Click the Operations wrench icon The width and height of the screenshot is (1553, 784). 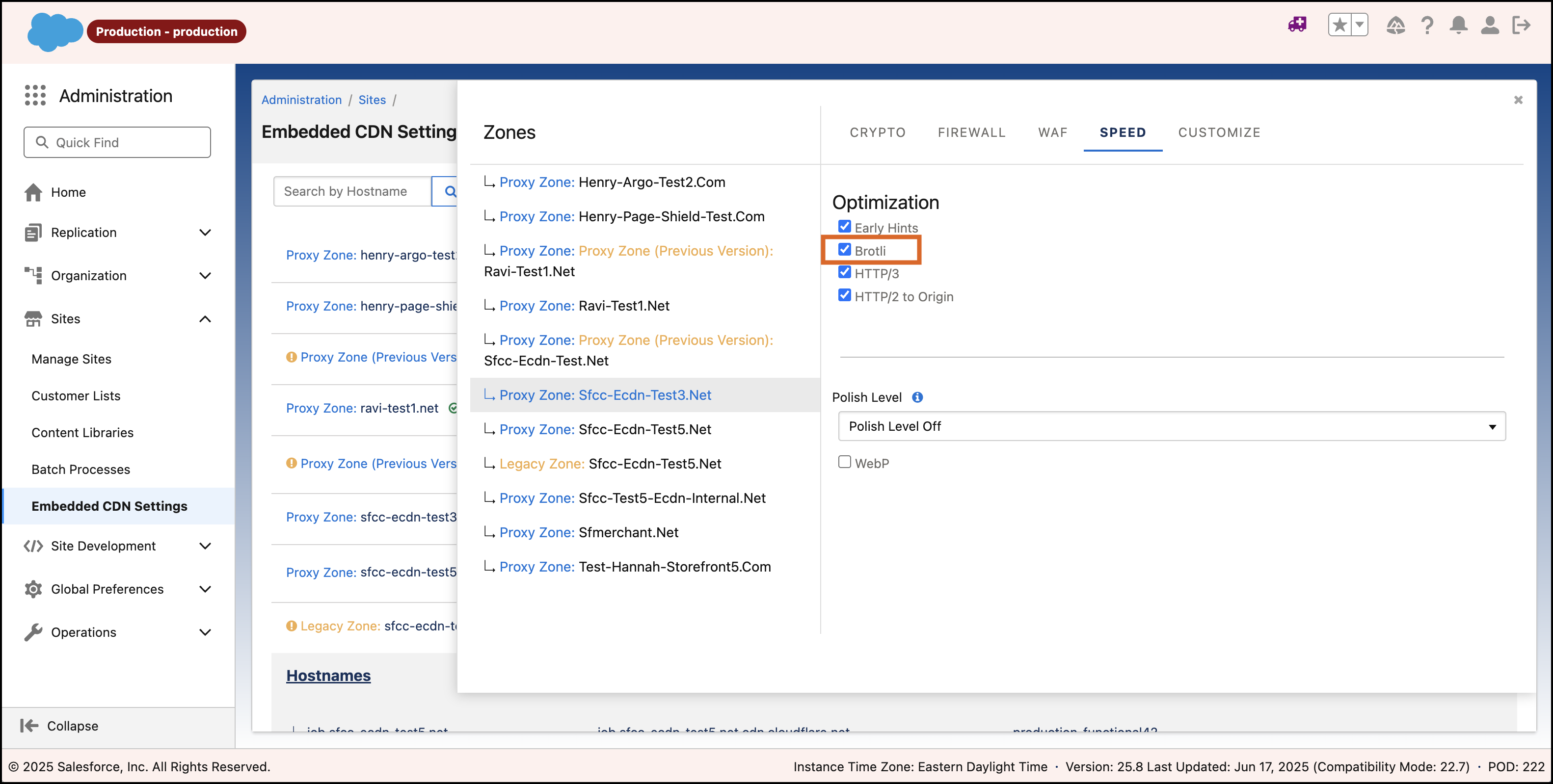[33, 632]
